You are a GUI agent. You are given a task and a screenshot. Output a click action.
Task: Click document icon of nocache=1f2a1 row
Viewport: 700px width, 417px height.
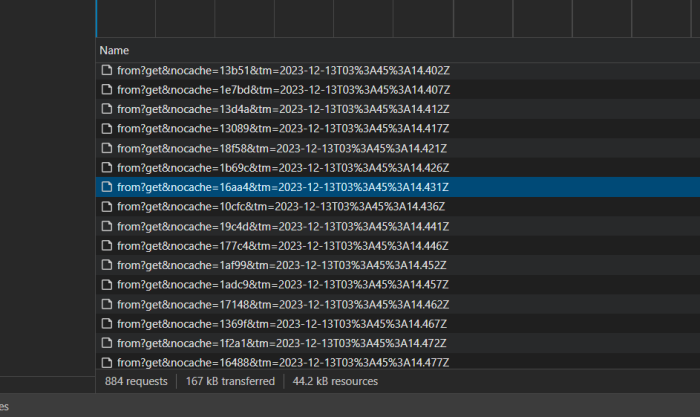click(x=107, y=343)
